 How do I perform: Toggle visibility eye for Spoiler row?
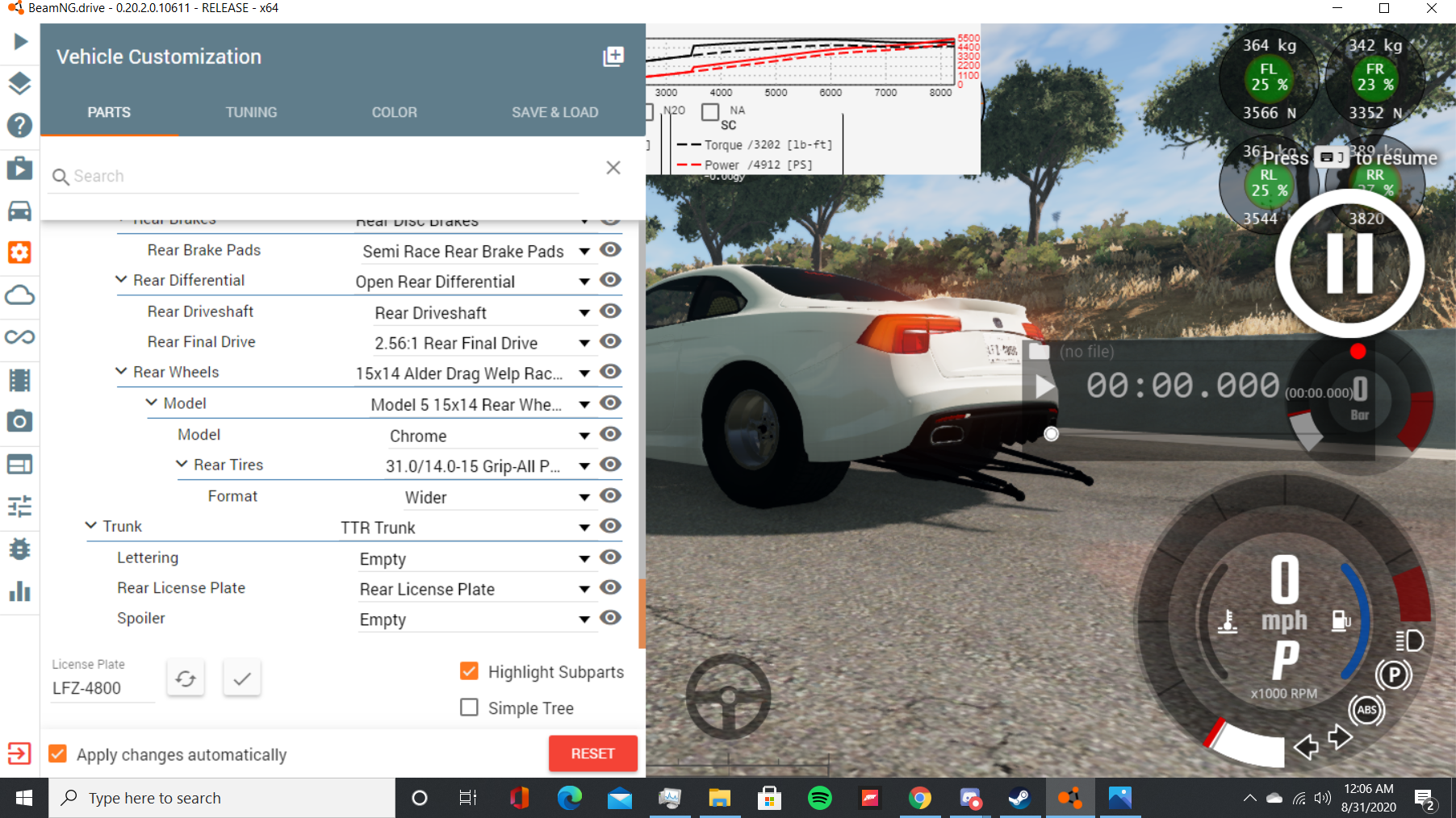point(611,618)
